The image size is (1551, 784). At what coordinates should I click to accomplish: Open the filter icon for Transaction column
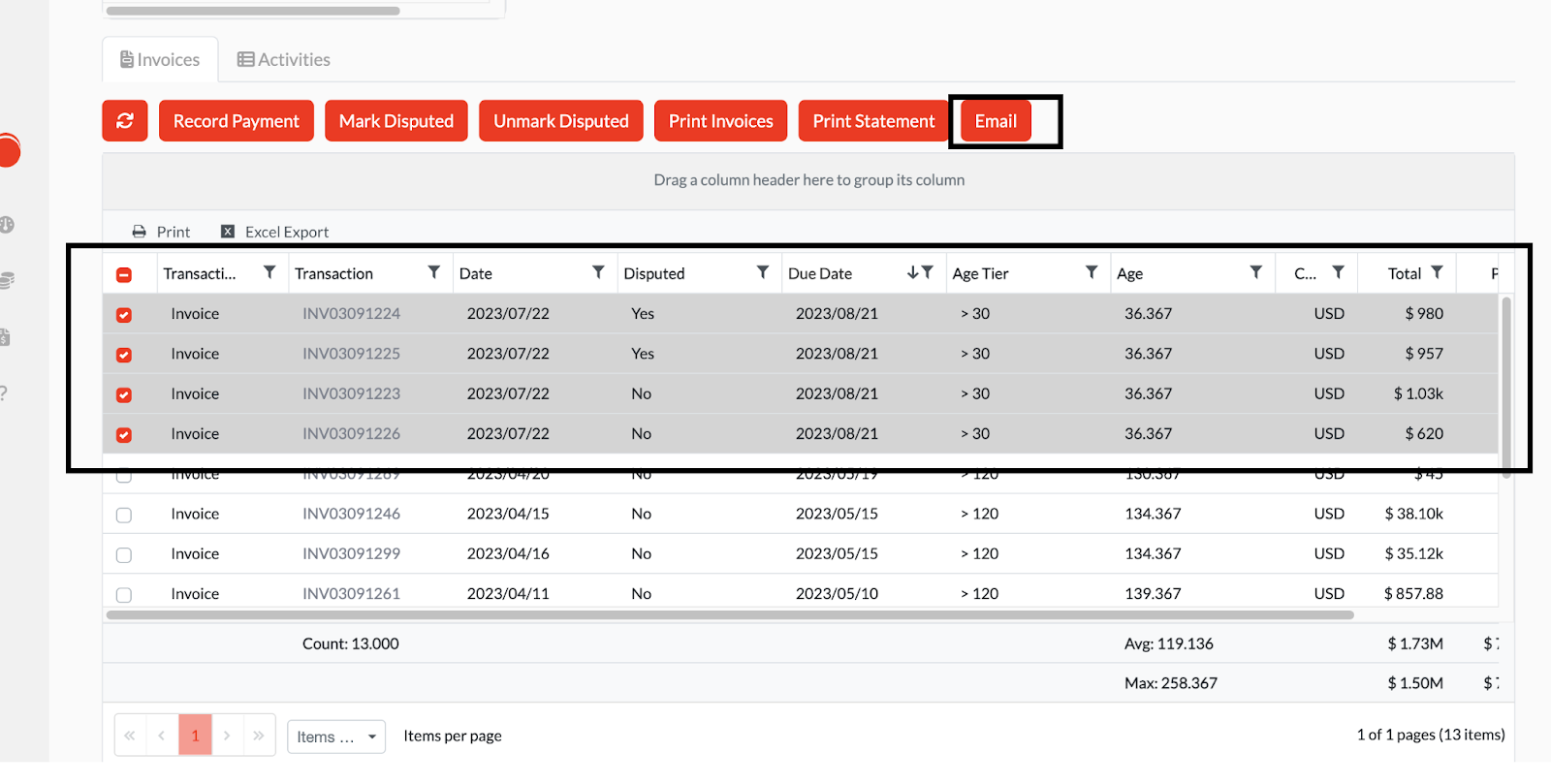click(x=434, y=272)
